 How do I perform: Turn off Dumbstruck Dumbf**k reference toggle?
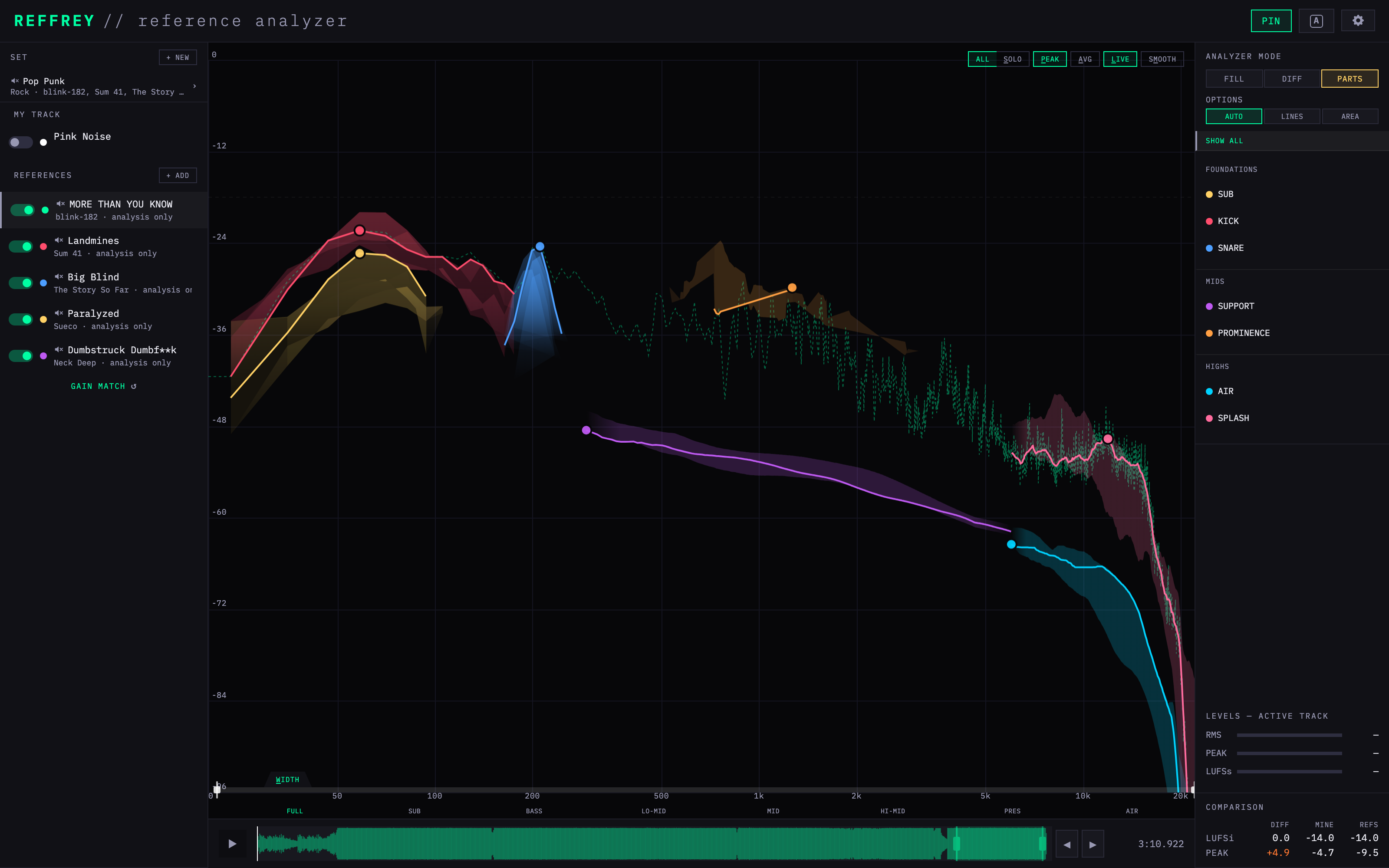(21, 355)
